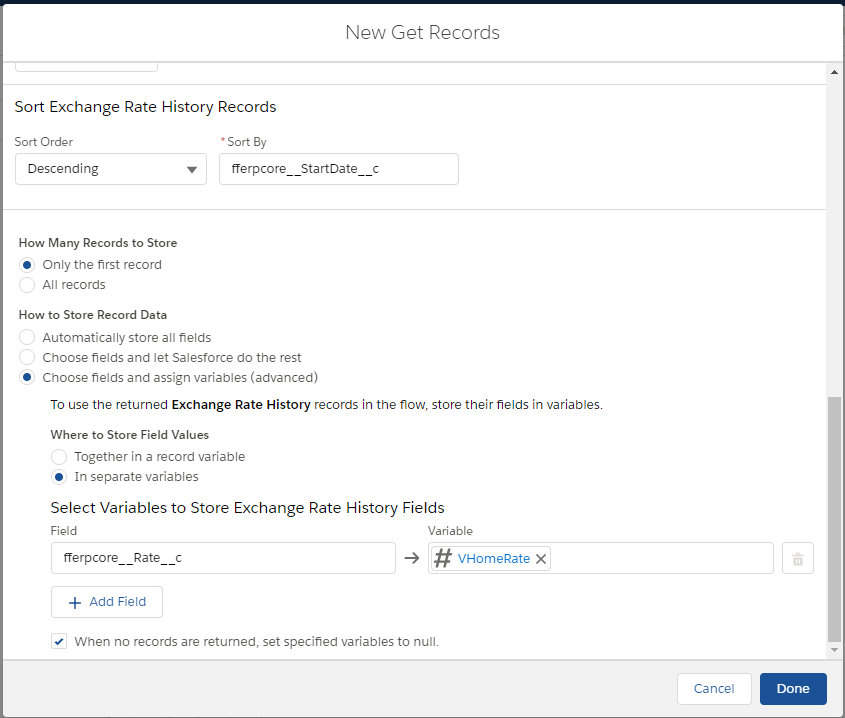This screenshot has width=845, height=718.
Task: Click the fferpcore__Rate__c Field input
Action: pyautogui.click(x=223, y=559)
